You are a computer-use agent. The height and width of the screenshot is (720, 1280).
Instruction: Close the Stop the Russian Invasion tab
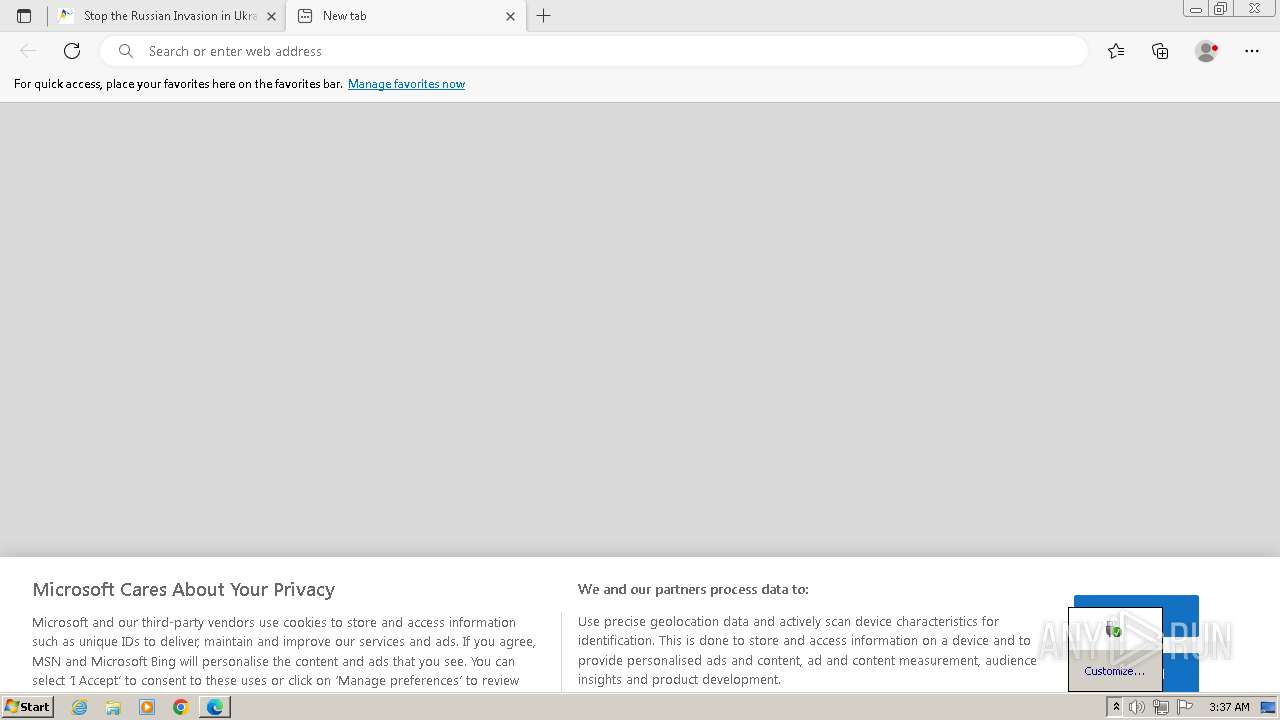(271, 16)
